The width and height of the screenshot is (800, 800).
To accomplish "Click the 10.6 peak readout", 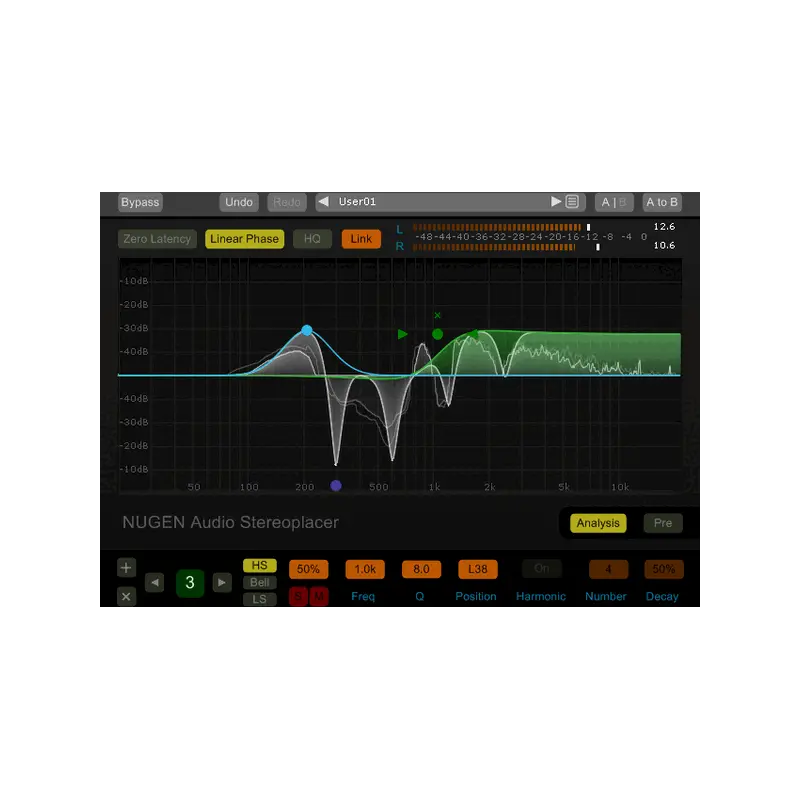I will [x=664, y=245].
